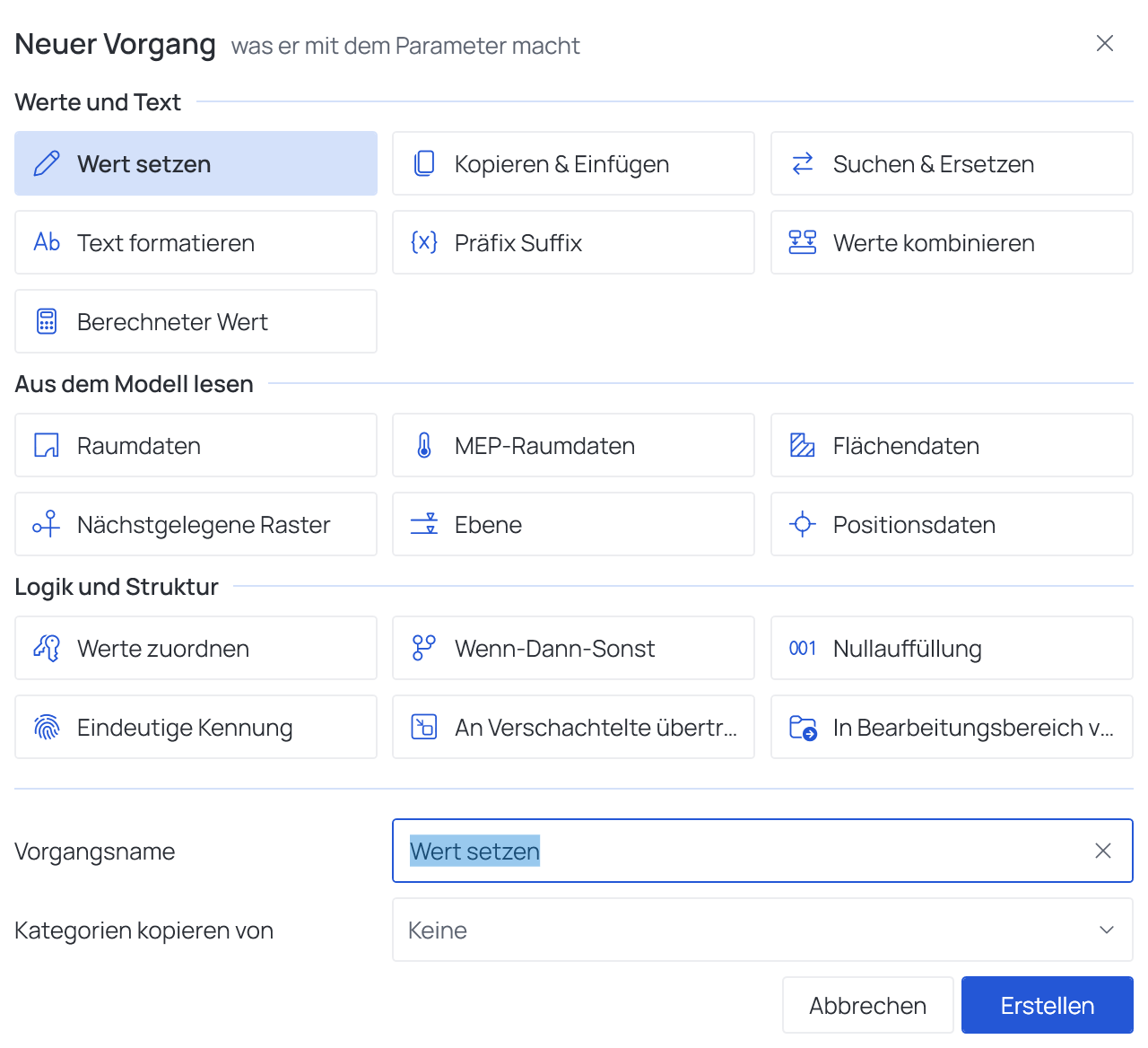Select the Positionsdaten operation label

pos(914,525)
